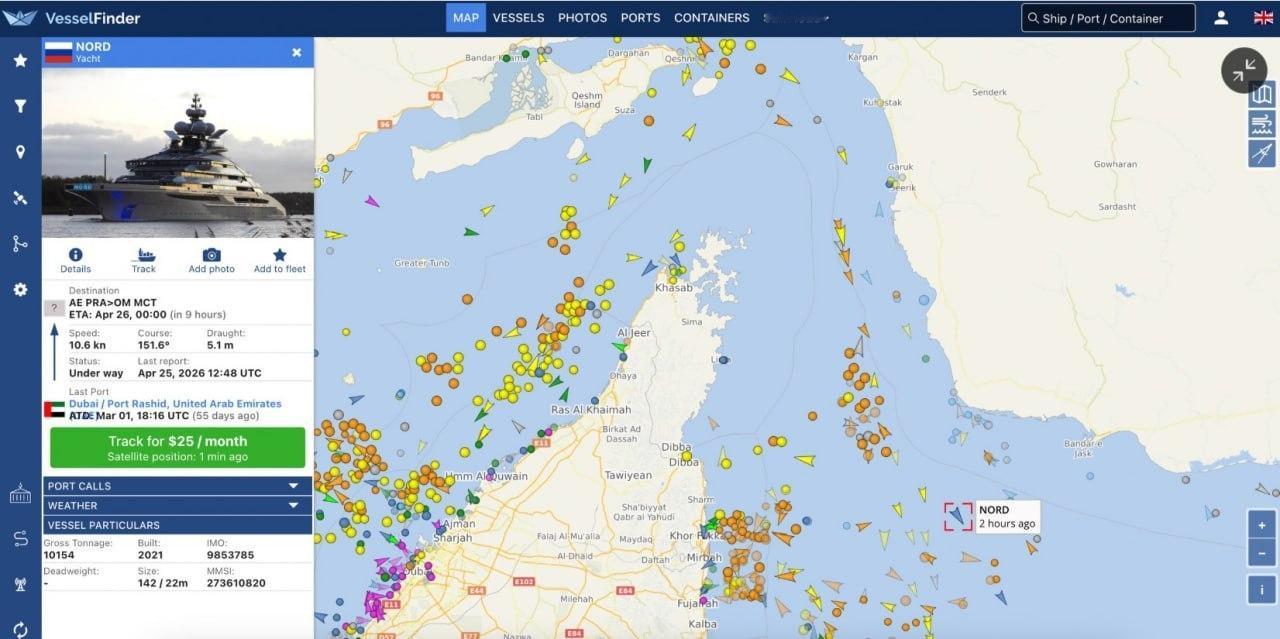Click the Russian flag in panel header
This screenshot has width=1280, height=639.
(58, 53)
